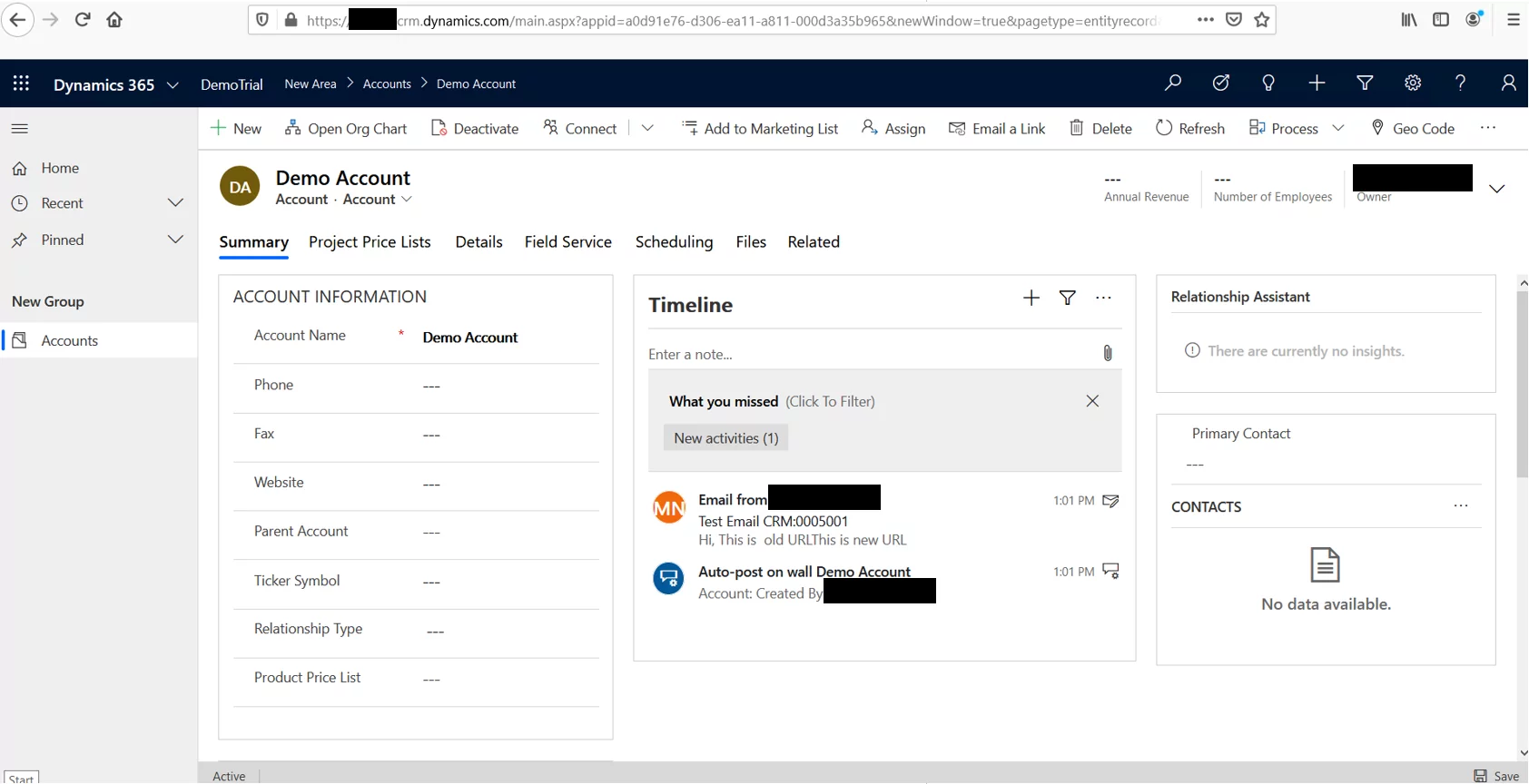Open the assistant lightbulb icon
This screenshot has height=784, width=1529.
click(x=1268, y=83)
